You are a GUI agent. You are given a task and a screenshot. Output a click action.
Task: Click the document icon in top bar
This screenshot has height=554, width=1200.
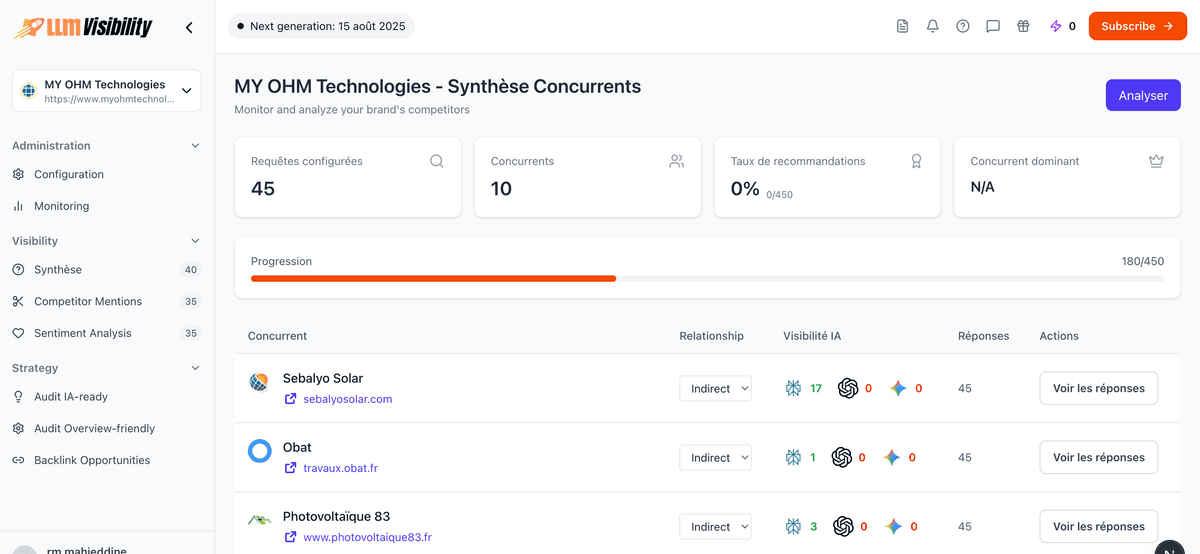click(x=902, y=27)
